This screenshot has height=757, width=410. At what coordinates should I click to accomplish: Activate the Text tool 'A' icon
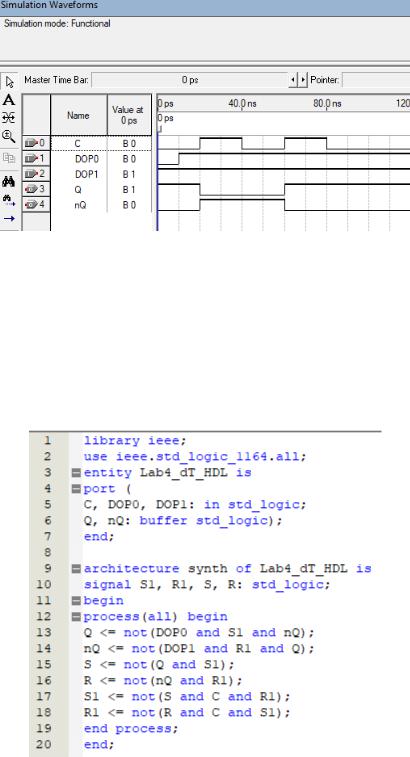[9, 100]
